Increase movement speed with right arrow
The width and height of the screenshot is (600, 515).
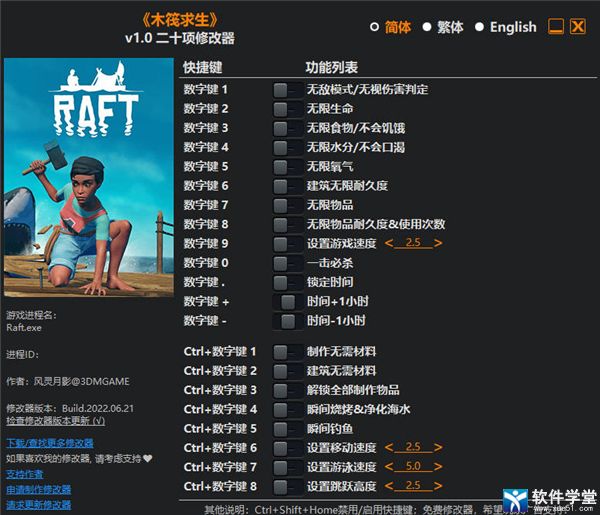[x=438, y=447]
